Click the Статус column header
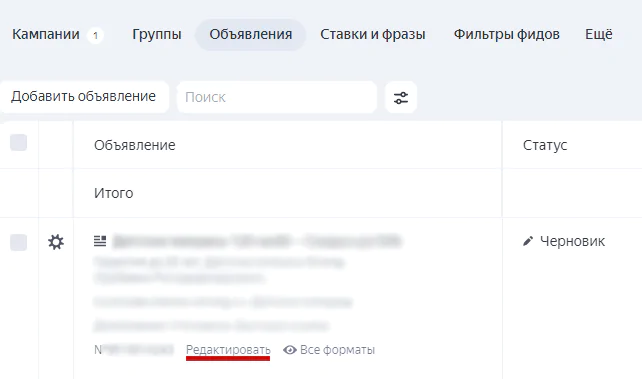The width and height of the screenshot is (642, 379). click(x=545, y=145)
